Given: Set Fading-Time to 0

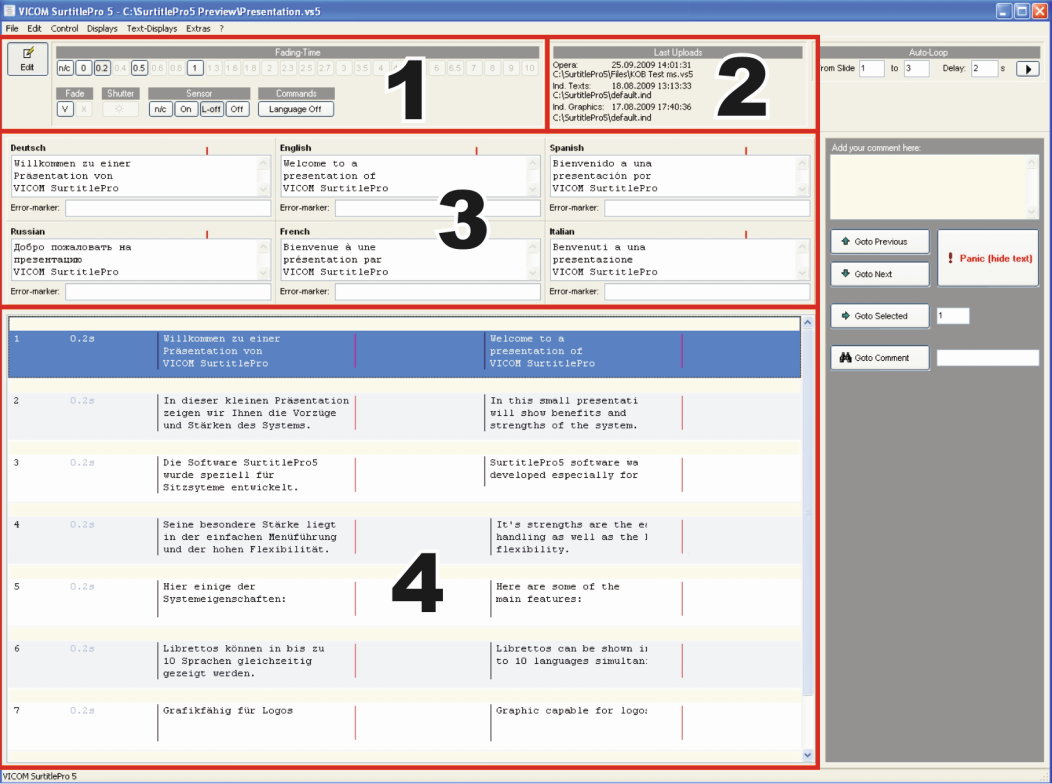Looking at the screenshot, I should tap(83, 68).
